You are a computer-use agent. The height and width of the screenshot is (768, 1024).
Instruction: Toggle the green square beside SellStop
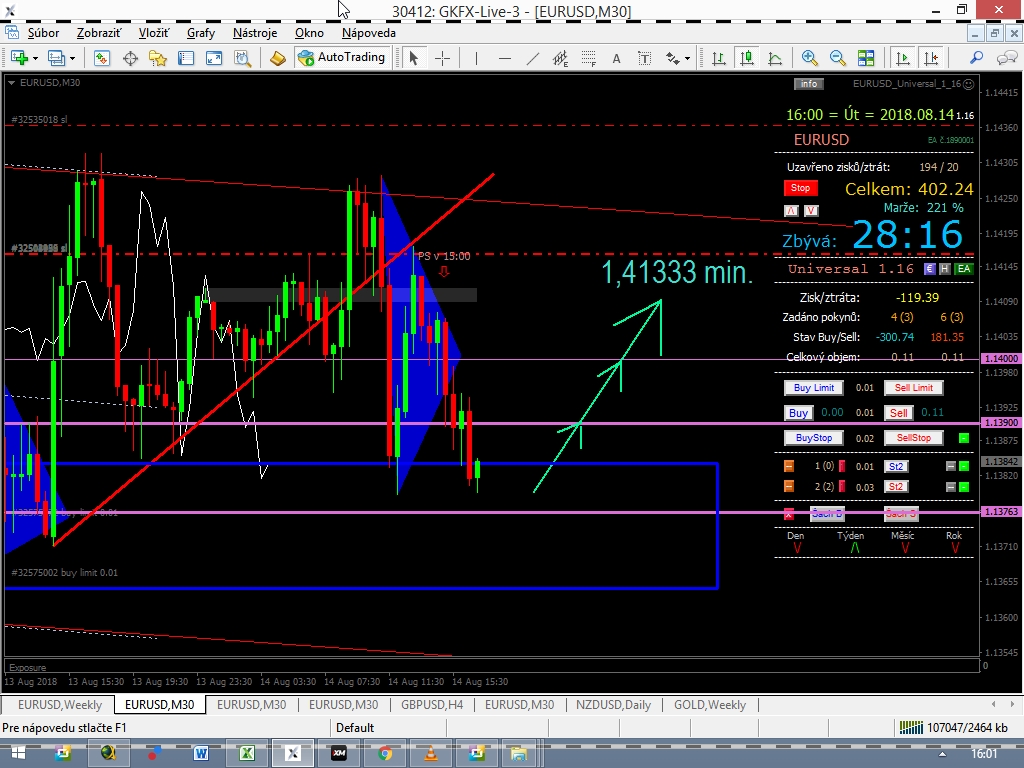click(964, 438)
